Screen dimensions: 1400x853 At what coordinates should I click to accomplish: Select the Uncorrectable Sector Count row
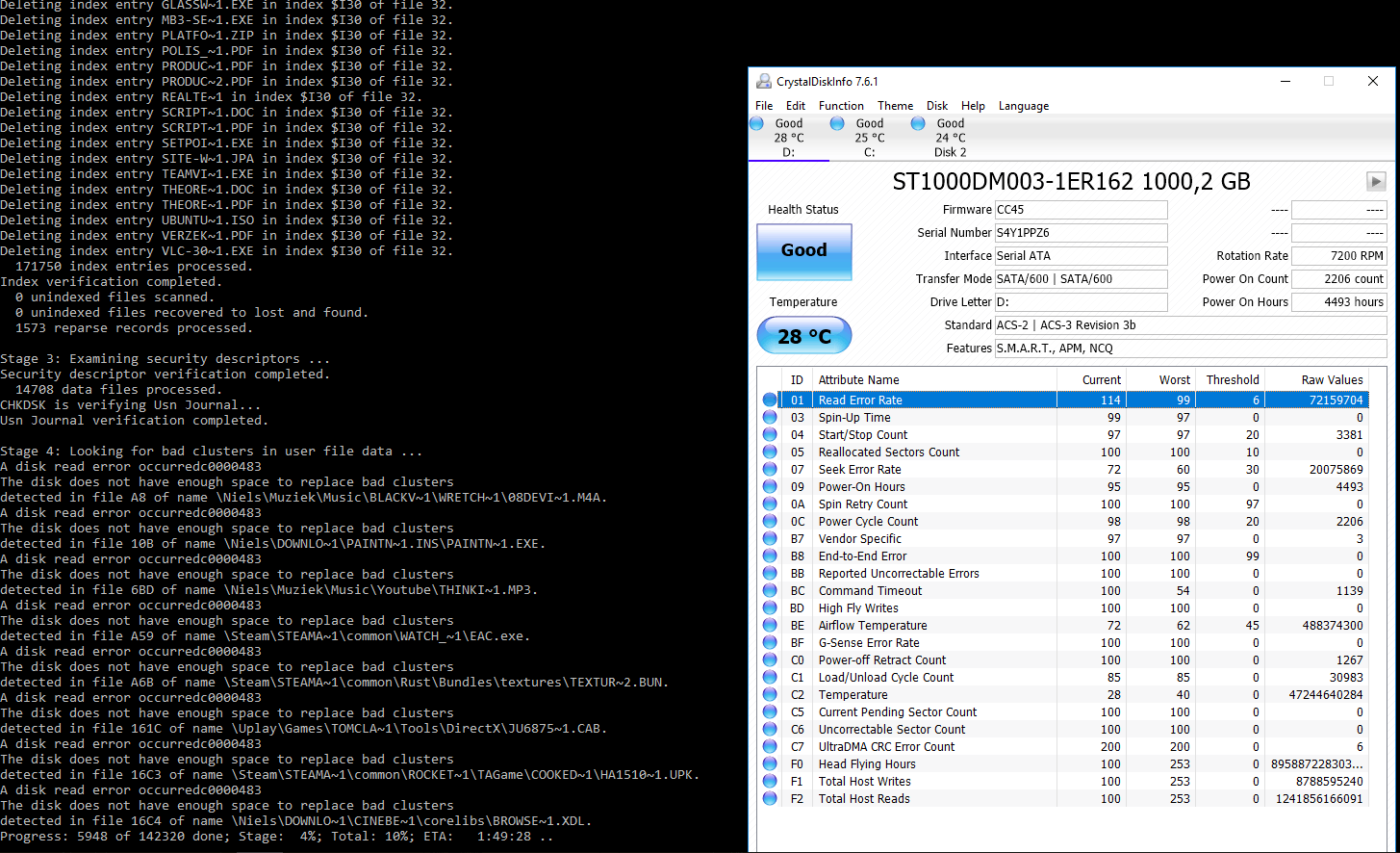pos(1063,729)
